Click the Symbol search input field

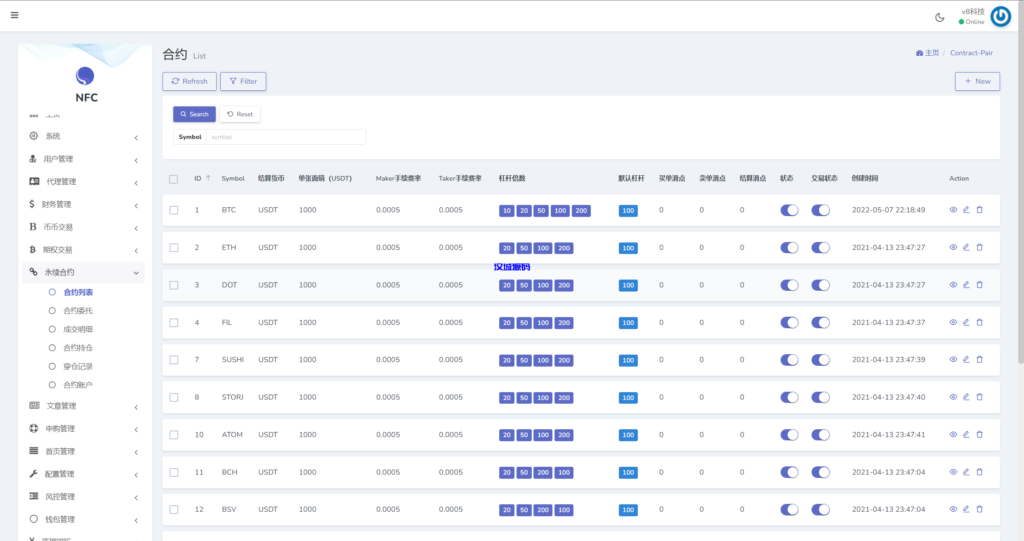[x=285, y=136]
